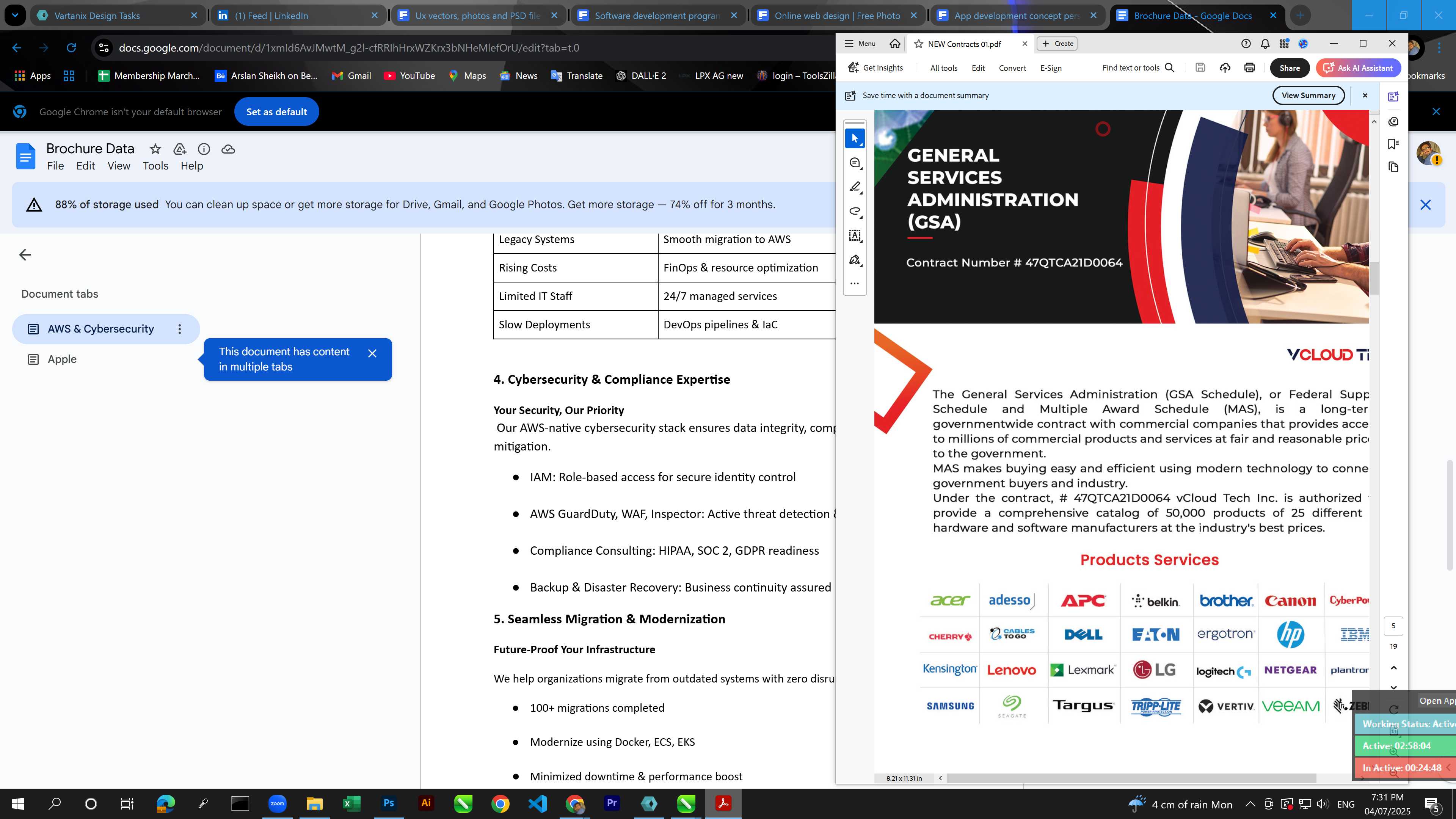Screen dimensions: 1456x819
Task: Select the Acrobat text box tool
Action: (x=855, y=236)
